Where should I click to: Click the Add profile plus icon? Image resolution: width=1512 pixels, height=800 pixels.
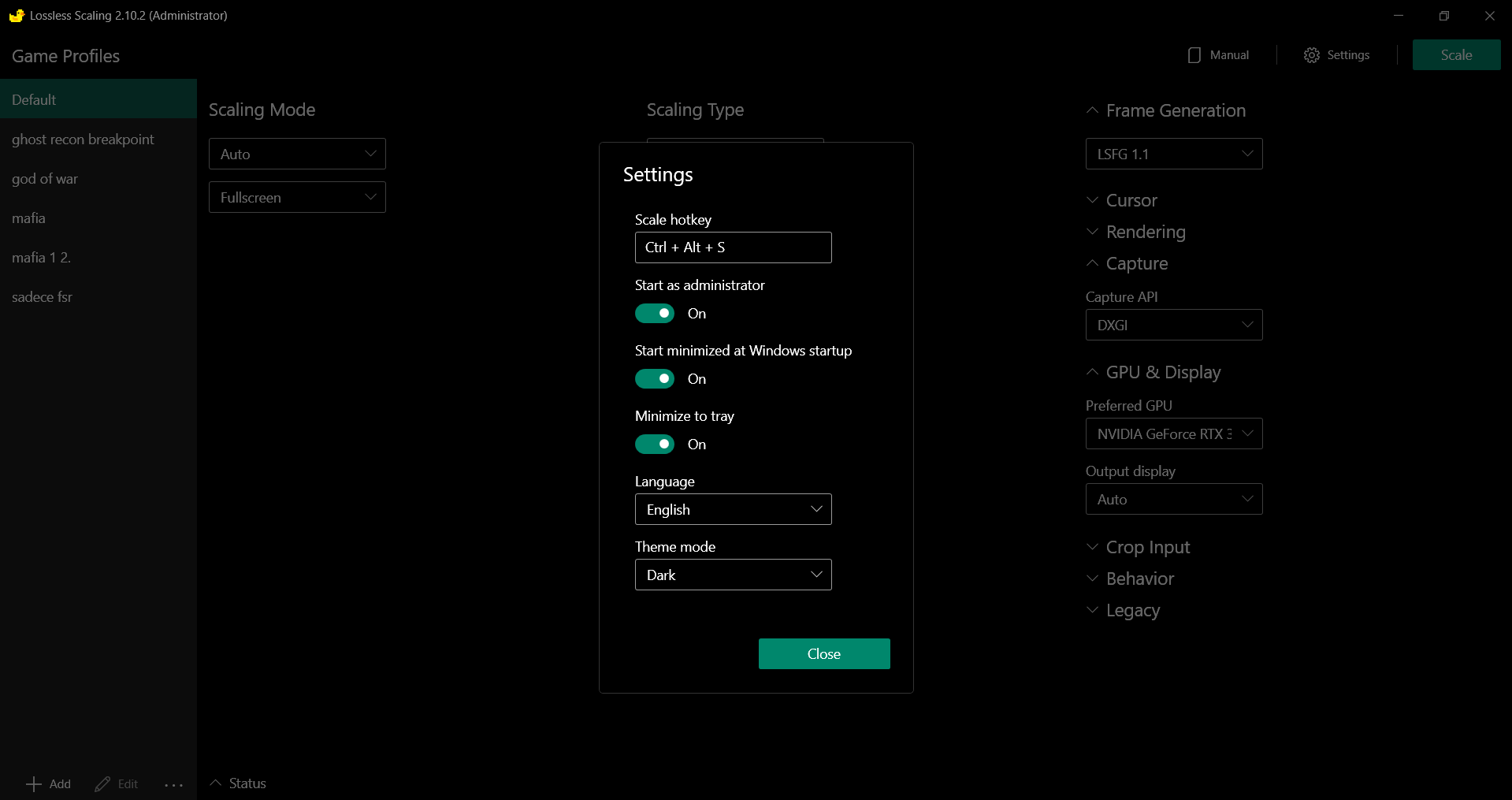point(34,784)
